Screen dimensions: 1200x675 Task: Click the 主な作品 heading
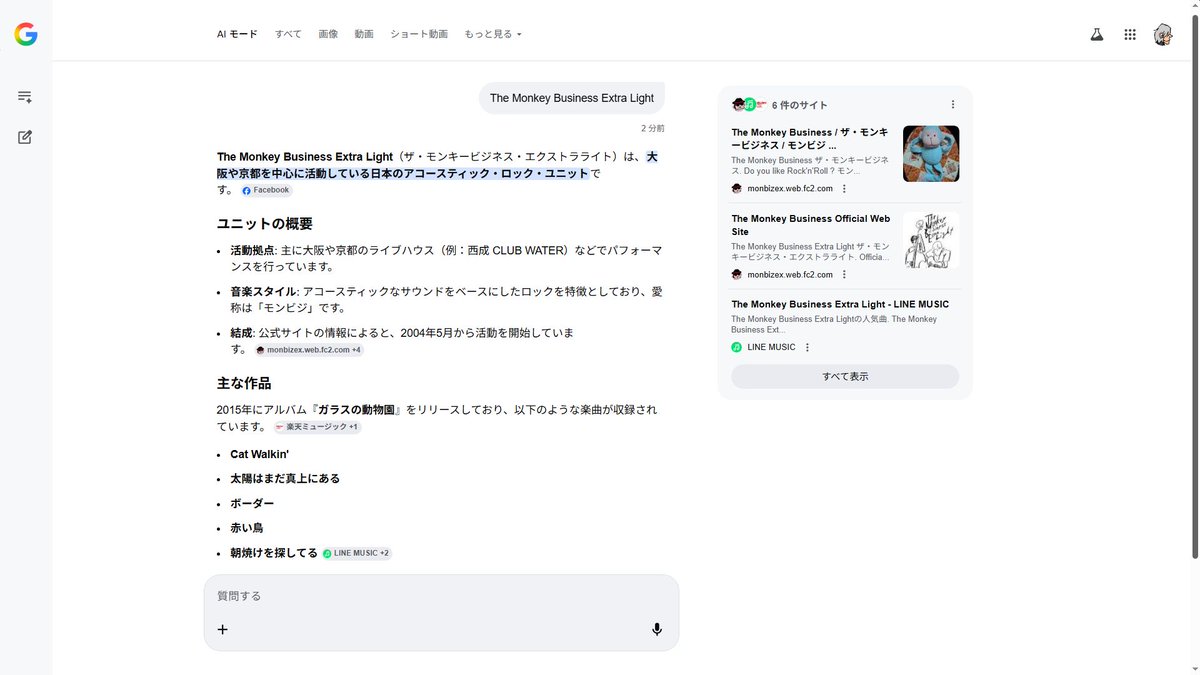pyautogui.click(x=244, y=383)
